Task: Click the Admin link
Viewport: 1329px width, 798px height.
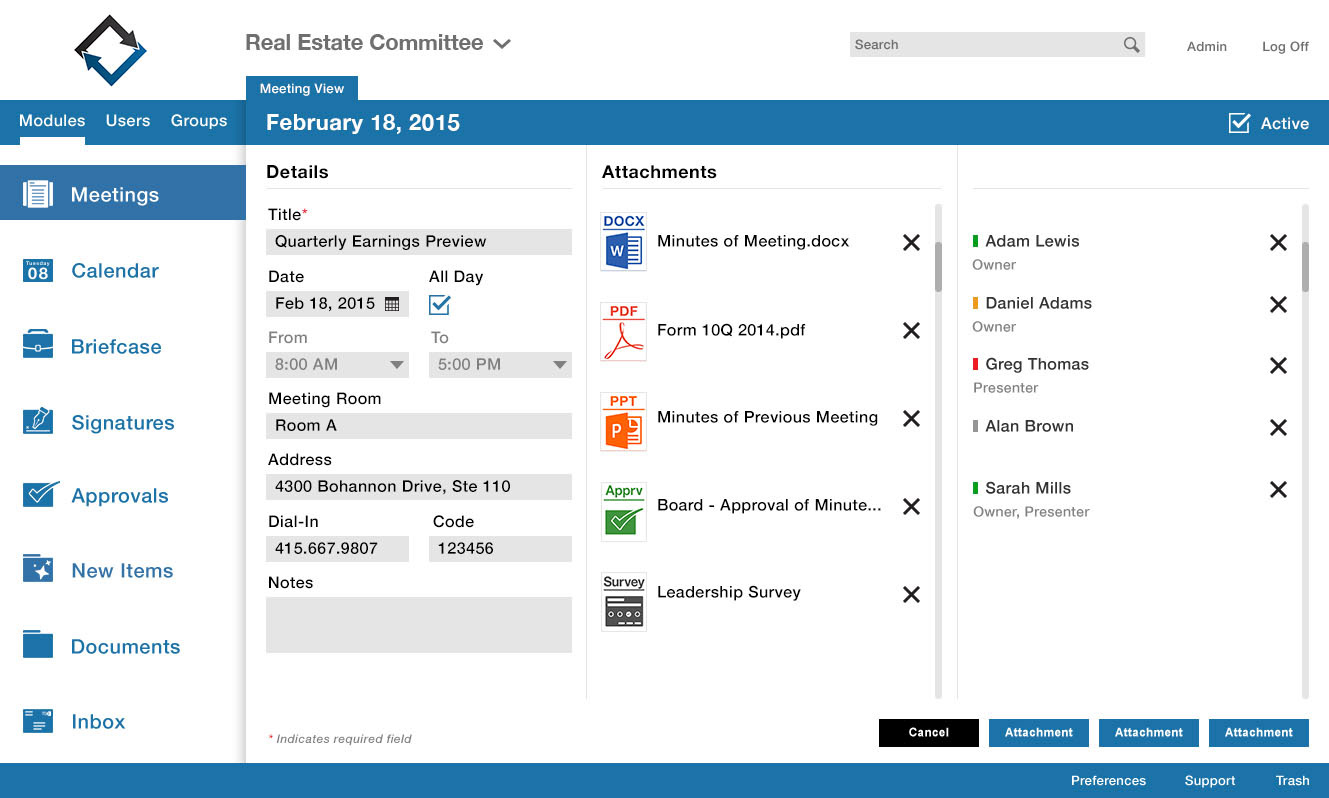Action: 1206,46
